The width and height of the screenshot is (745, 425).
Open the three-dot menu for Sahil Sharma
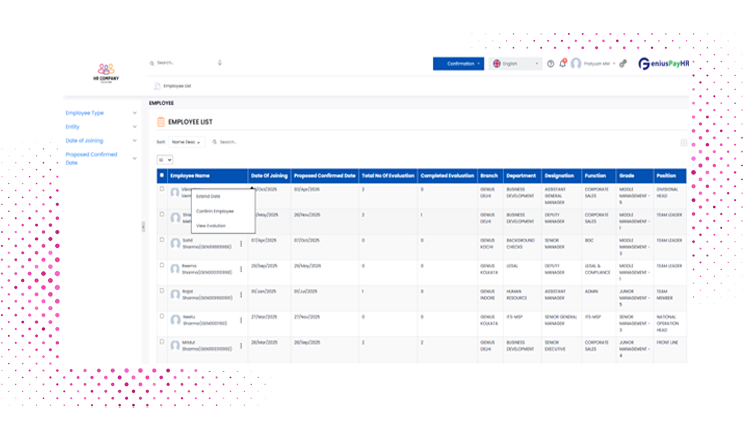(241, 245)
